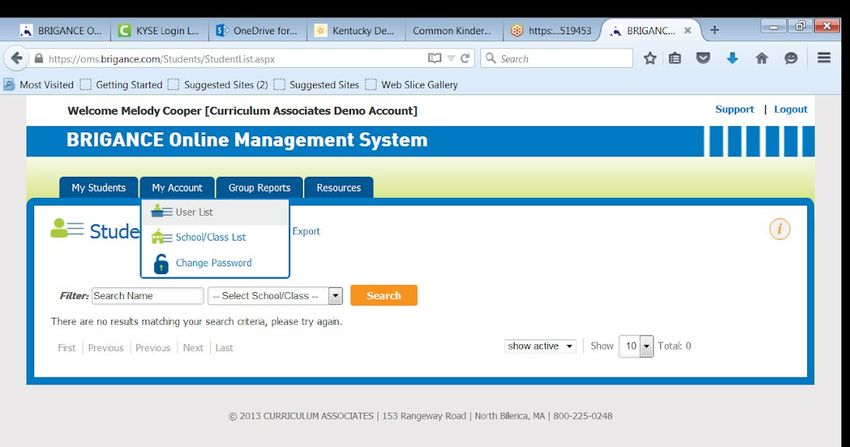Image resolution: width=850 pixels, height=447 pixels.
Task: Click the Student List person icon
Action: (67, 228)
